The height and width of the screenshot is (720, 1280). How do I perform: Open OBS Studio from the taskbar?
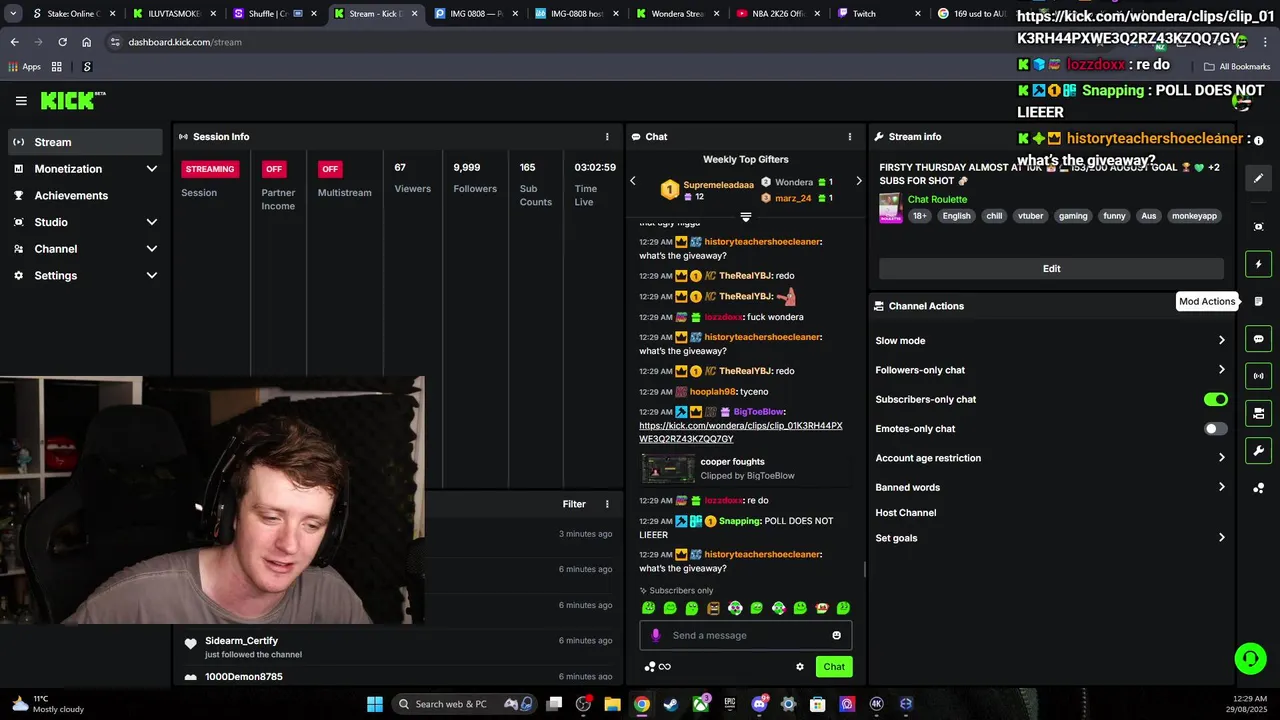click(583, 704)
